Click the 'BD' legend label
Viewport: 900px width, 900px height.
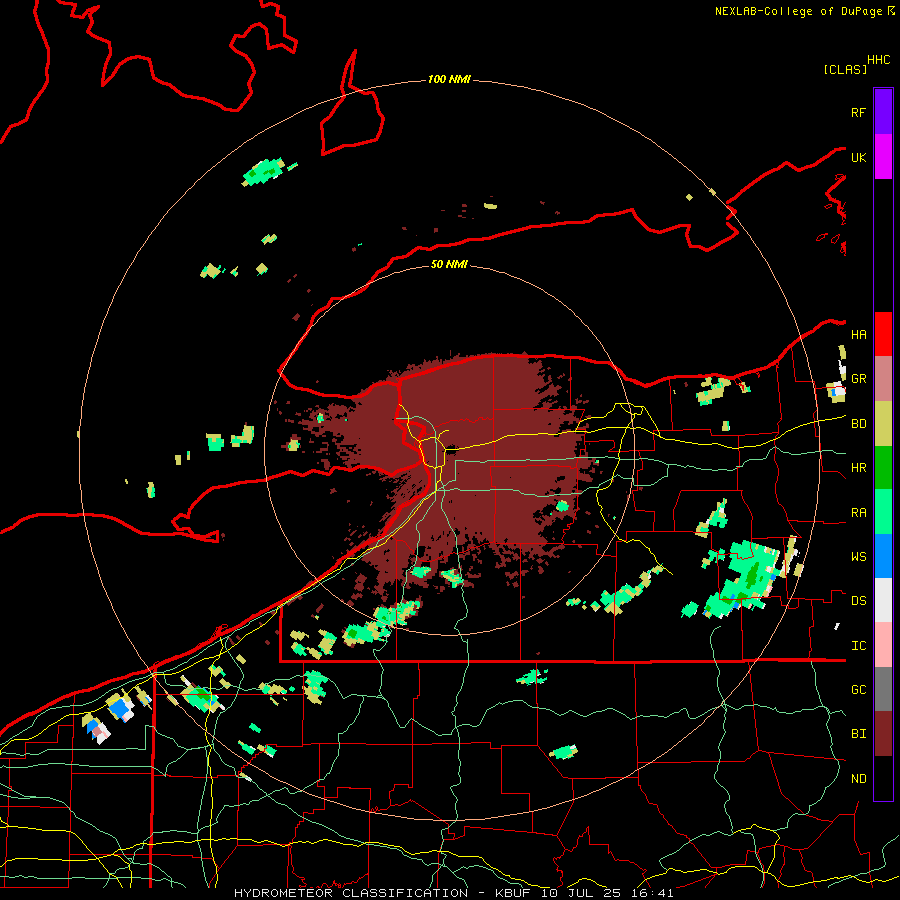(858, 424)
